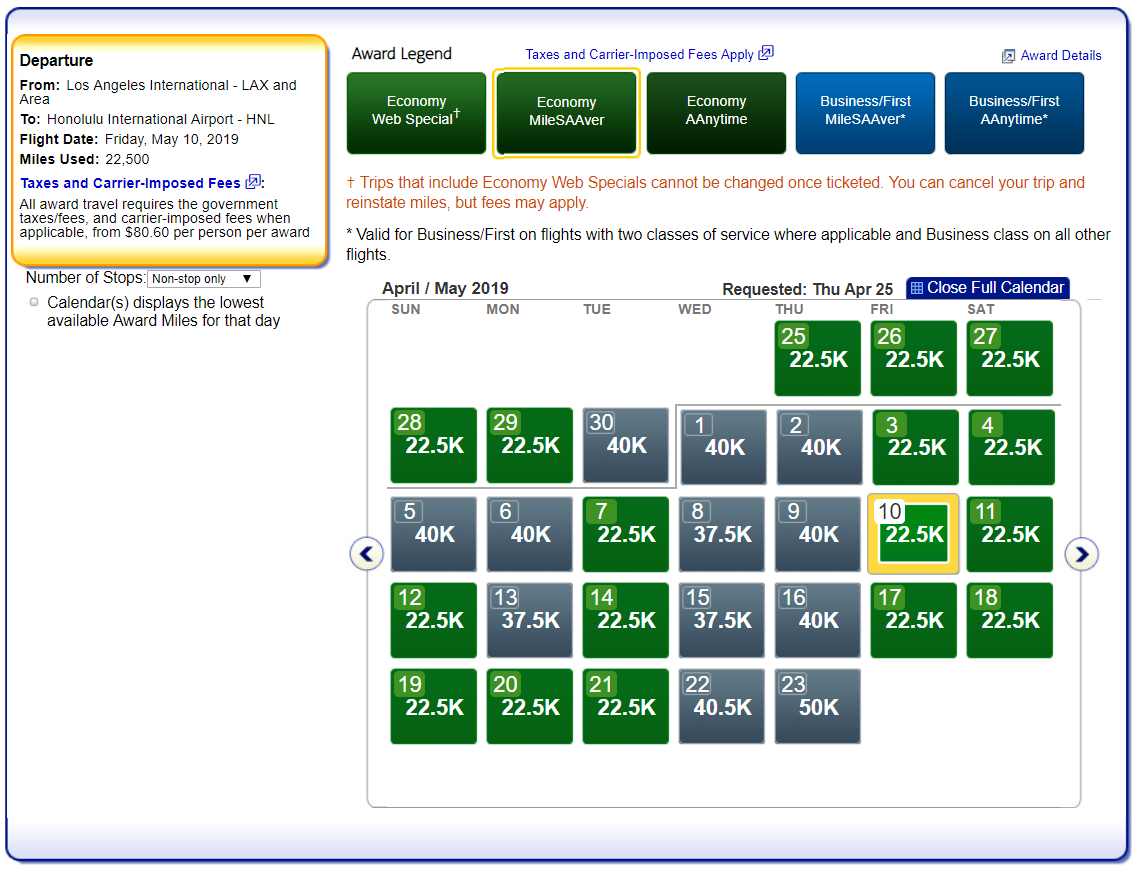Choose May 23 priced at 50K
Screen dimensions: 1135x872
coord(817,706)
